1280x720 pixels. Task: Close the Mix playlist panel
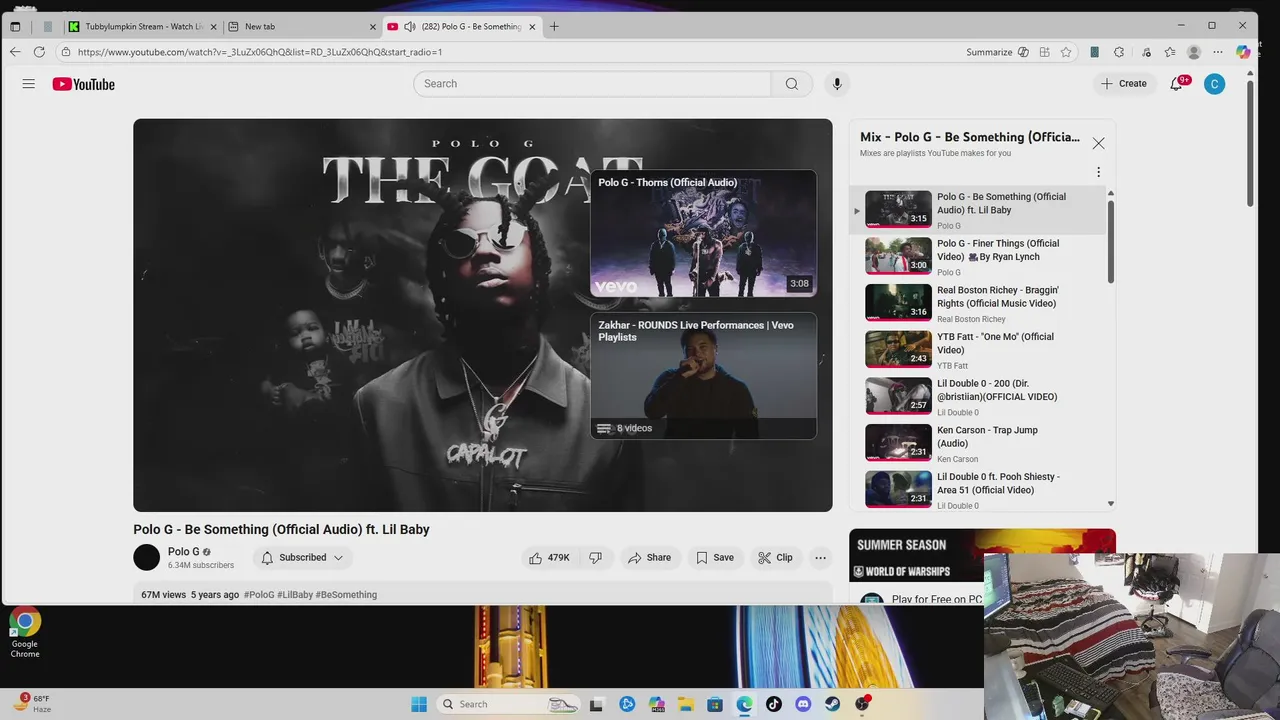(x=1098, y=143)
